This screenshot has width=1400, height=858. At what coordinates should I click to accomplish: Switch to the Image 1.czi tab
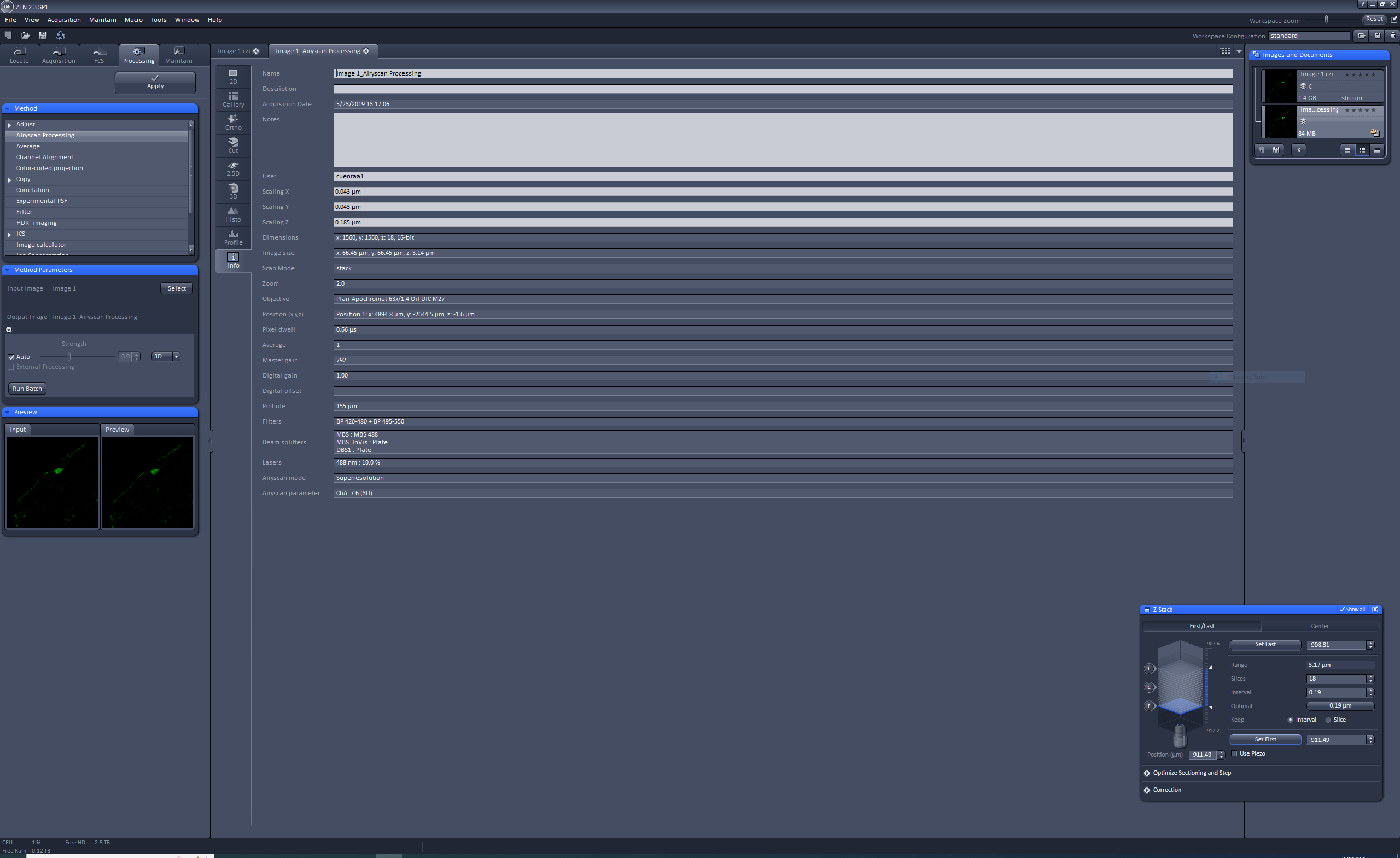(x=234, y=51)
